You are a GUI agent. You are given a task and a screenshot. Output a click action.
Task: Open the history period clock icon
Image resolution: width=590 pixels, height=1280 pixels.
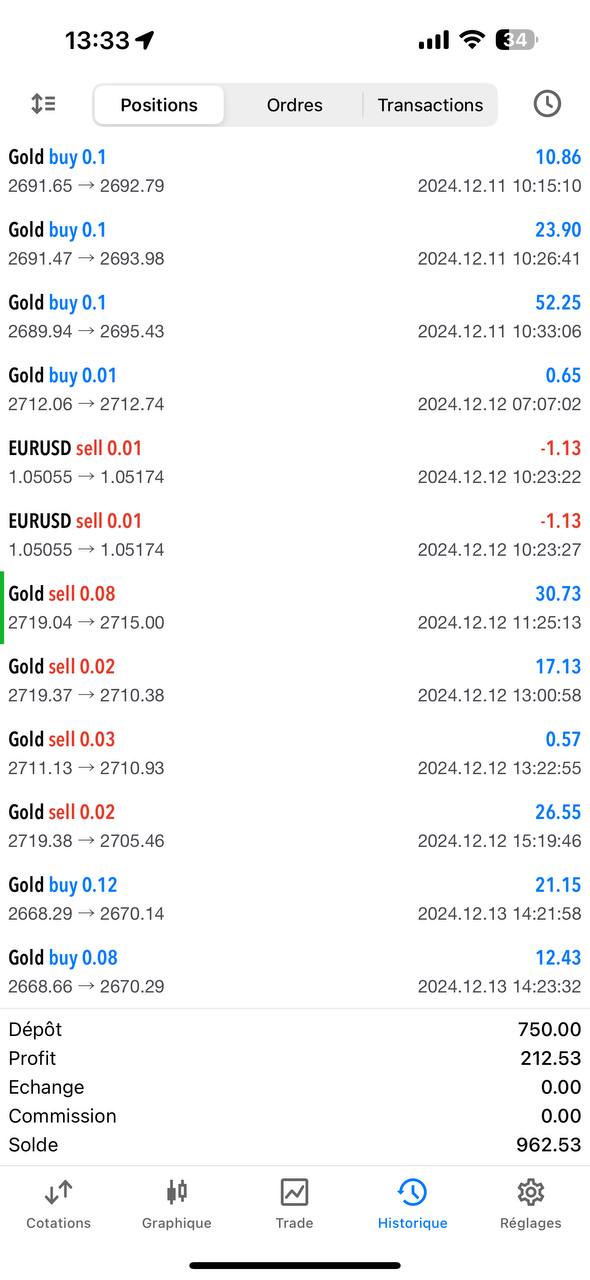pos(547,104)
